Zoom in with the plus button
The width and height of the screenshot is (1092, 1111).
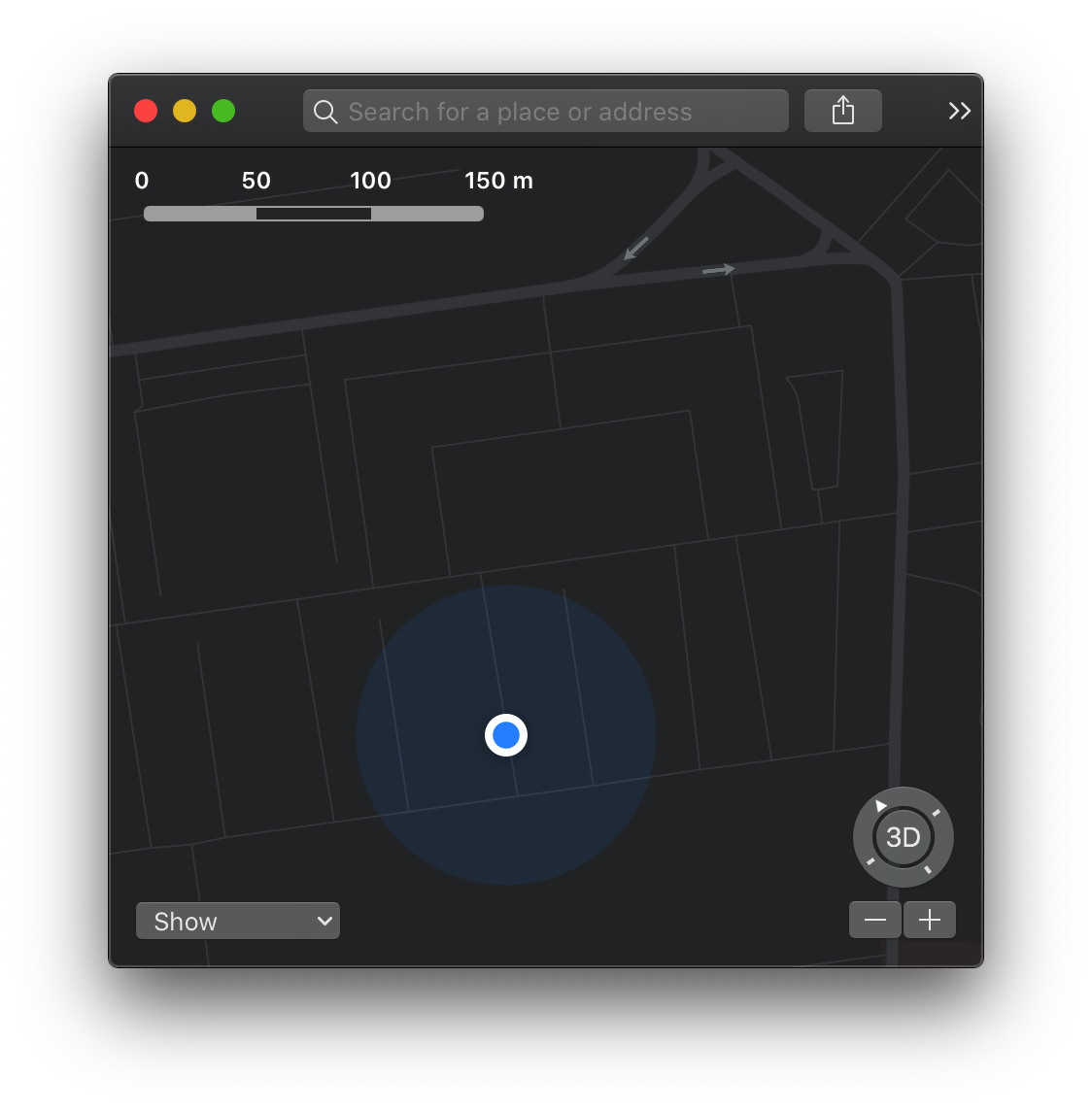(x=930, y=920)
